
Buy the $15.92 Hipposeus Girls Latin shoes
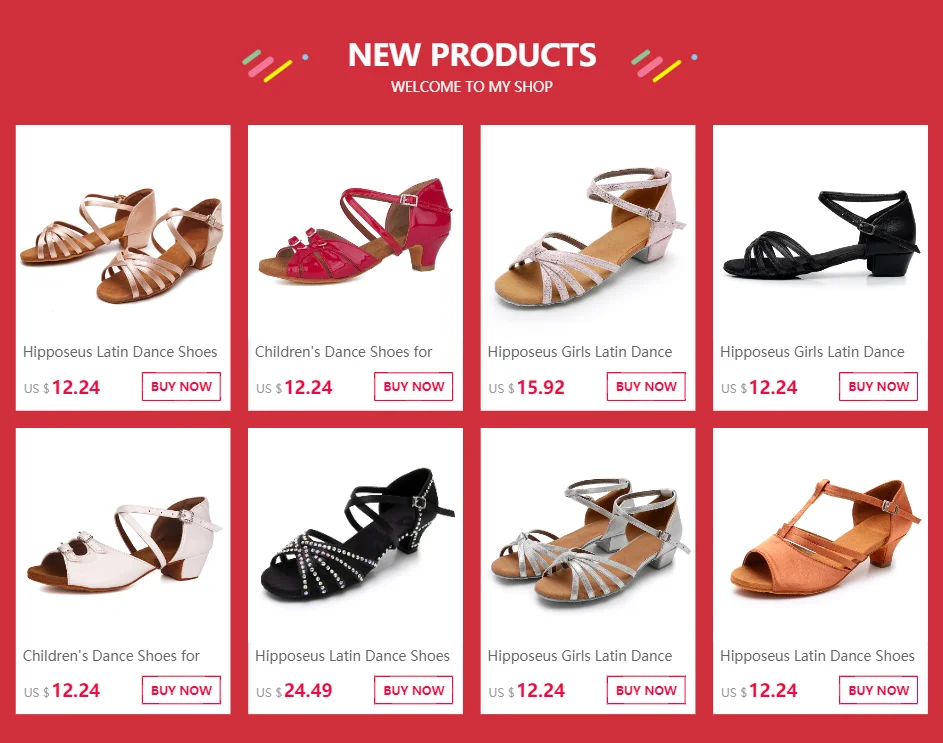coord(647,386)
